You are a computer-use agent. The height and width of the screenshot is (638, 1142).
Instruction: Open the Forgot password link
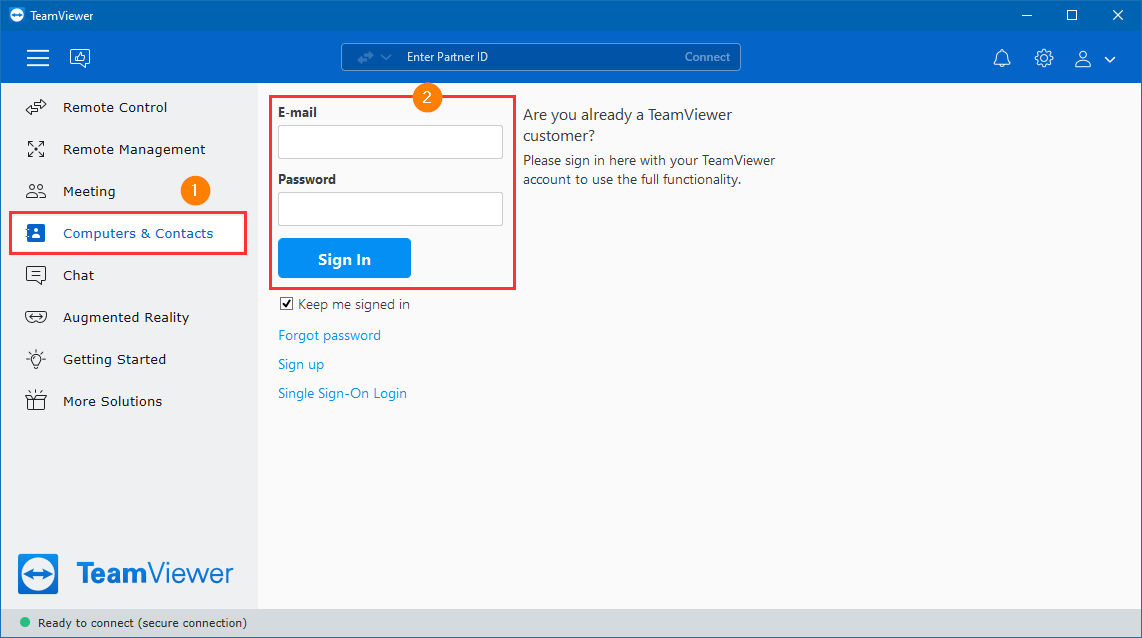(x=329, y=335)
